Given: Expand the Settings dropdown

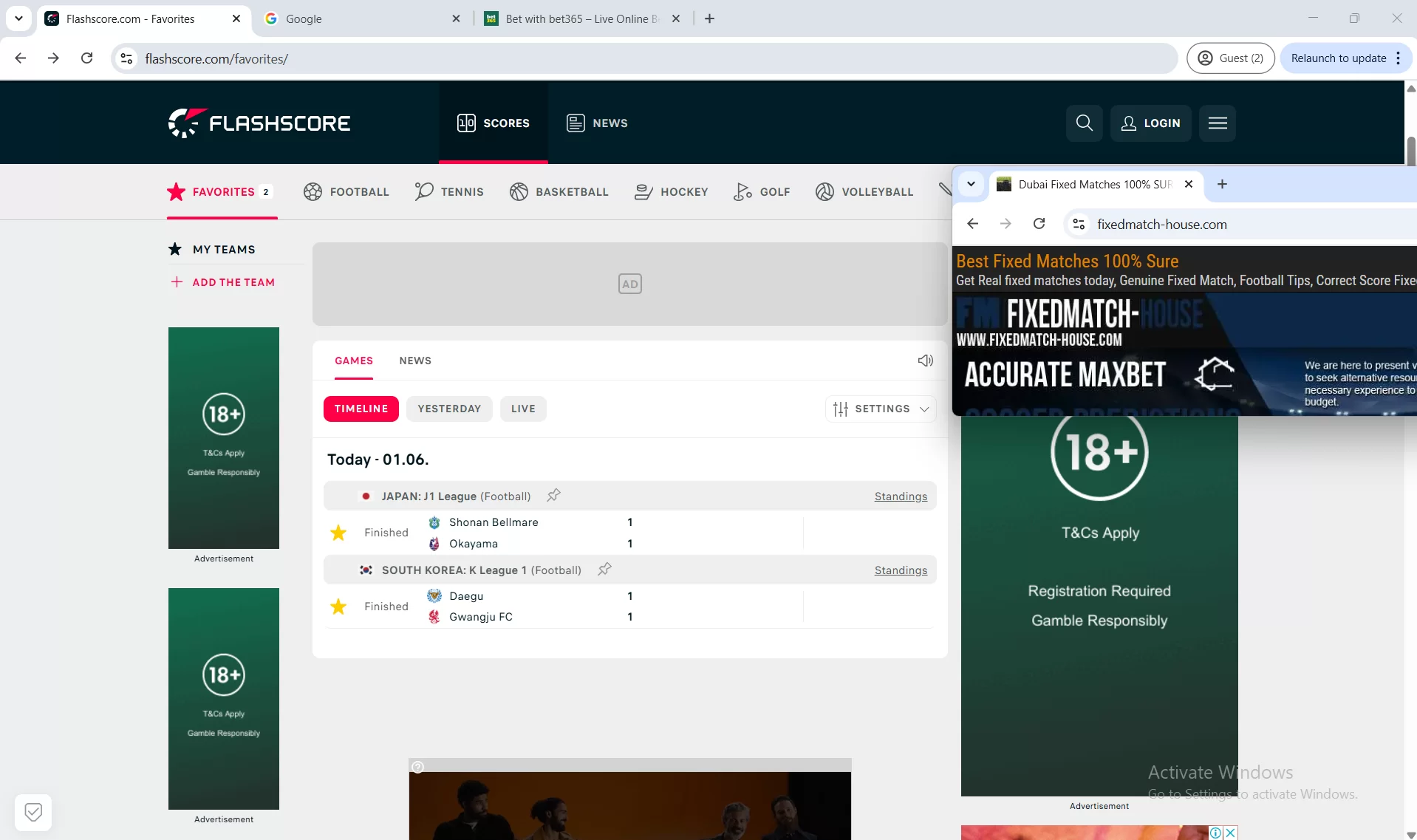Looking at the screenshot, I should coord(880,409).
